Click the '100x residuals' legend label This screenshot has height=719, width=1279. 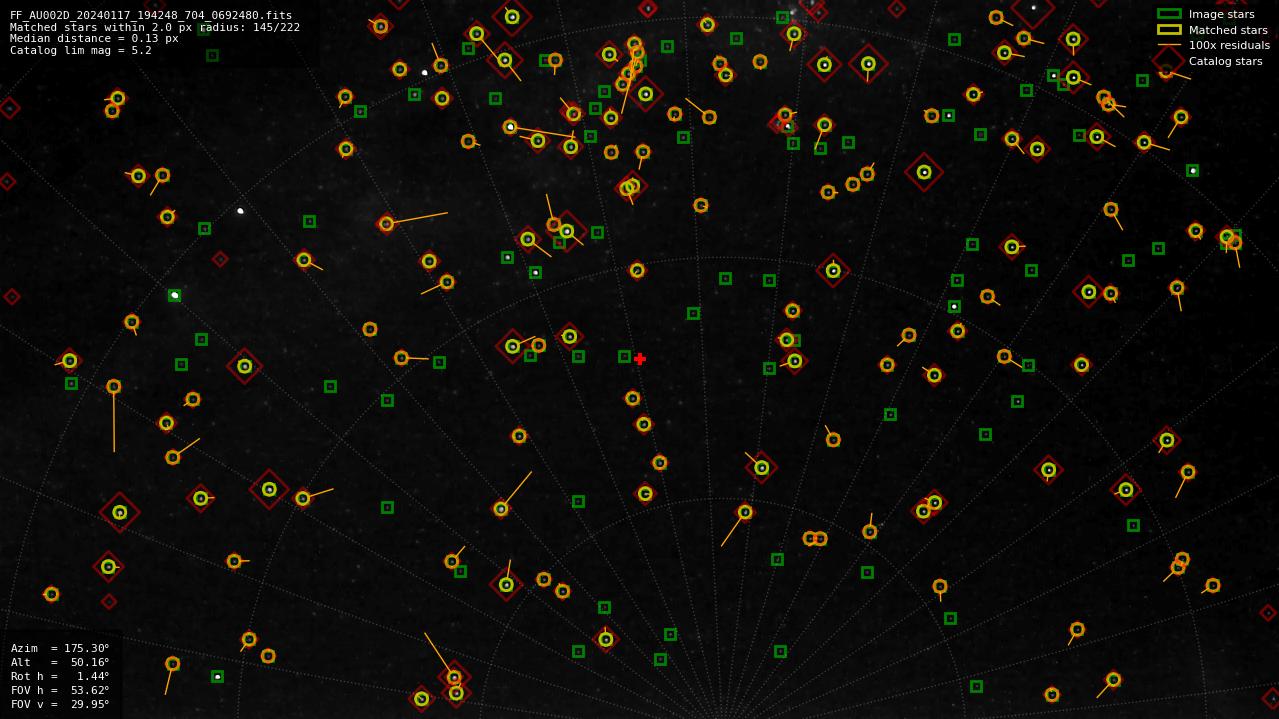pos(1229,45)
